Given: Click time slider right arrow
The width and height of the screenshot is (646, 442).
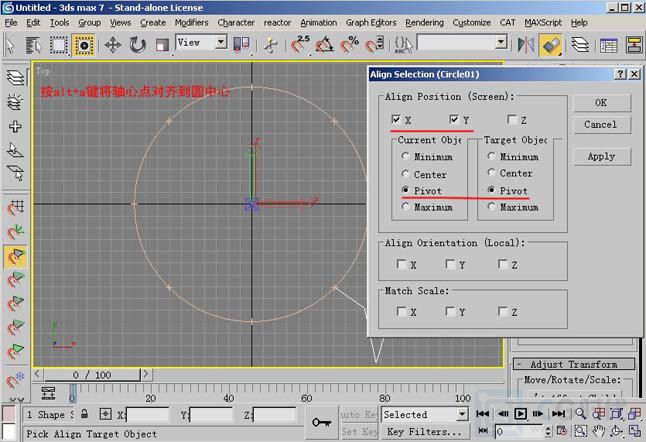Looking at the screenshot, I should [146, 374].
